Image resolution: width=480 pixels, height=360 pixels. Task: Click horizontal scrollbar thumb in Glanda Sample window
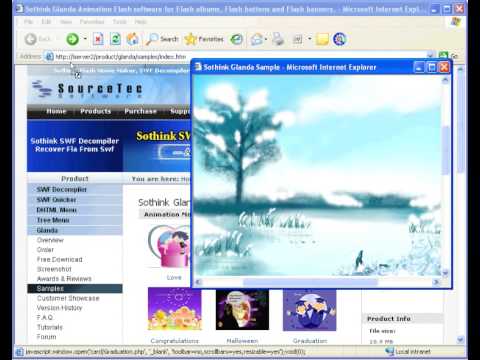[310, 283]
